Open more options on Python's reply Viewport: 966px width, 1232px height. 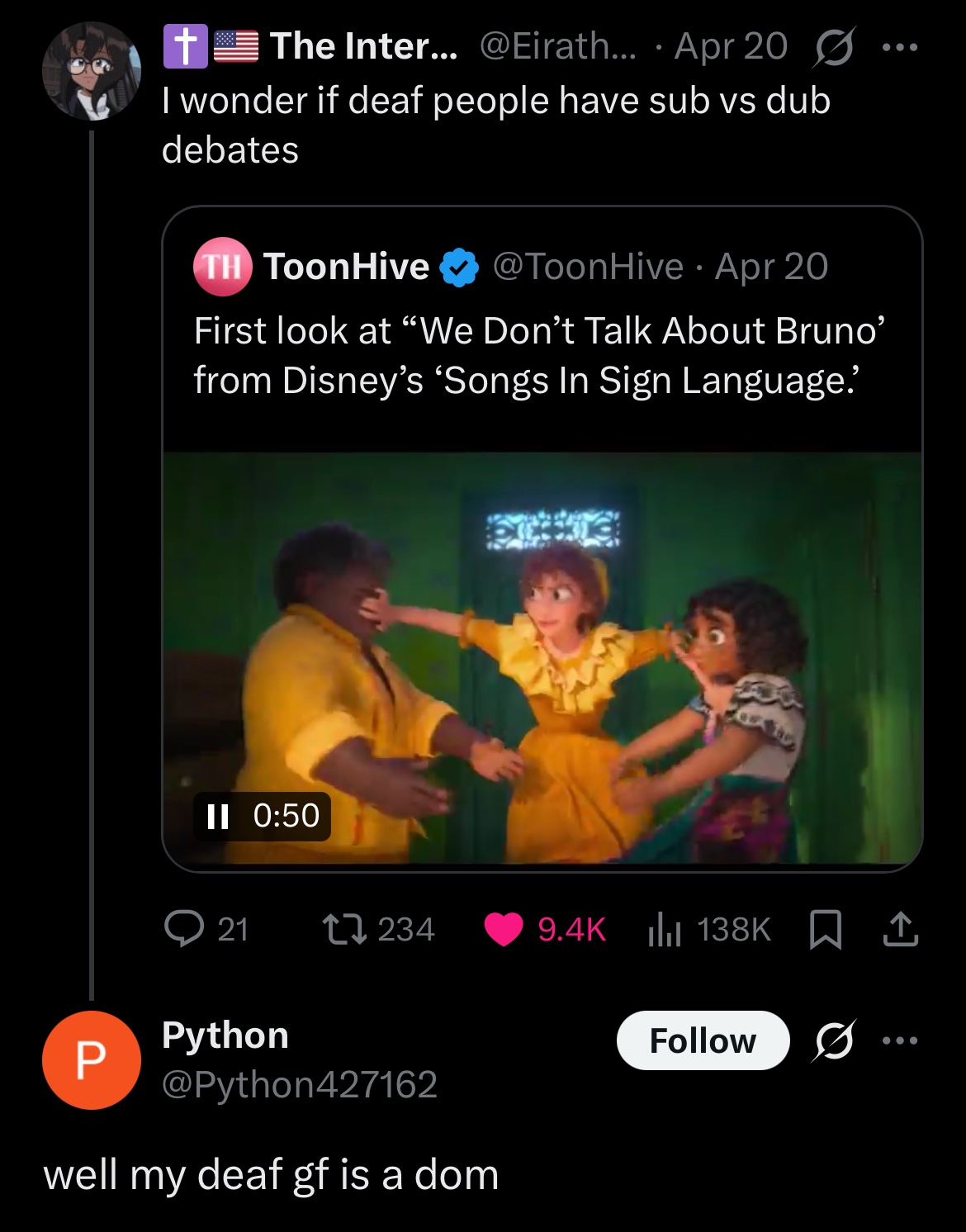[900, 1040]
